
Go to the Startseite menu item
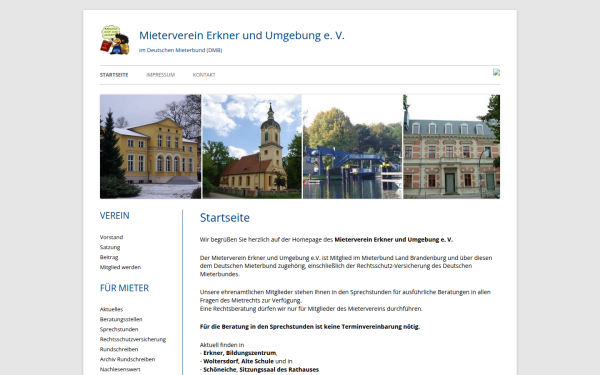coord(114,75)
